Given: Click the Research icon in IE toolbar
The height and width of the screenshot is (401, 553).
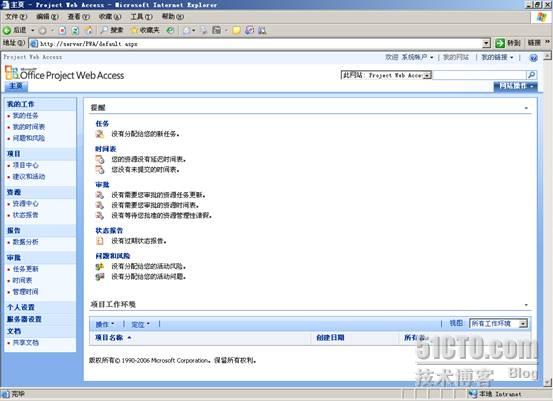Looking at the screenshot, I should (x=249, y=31).
